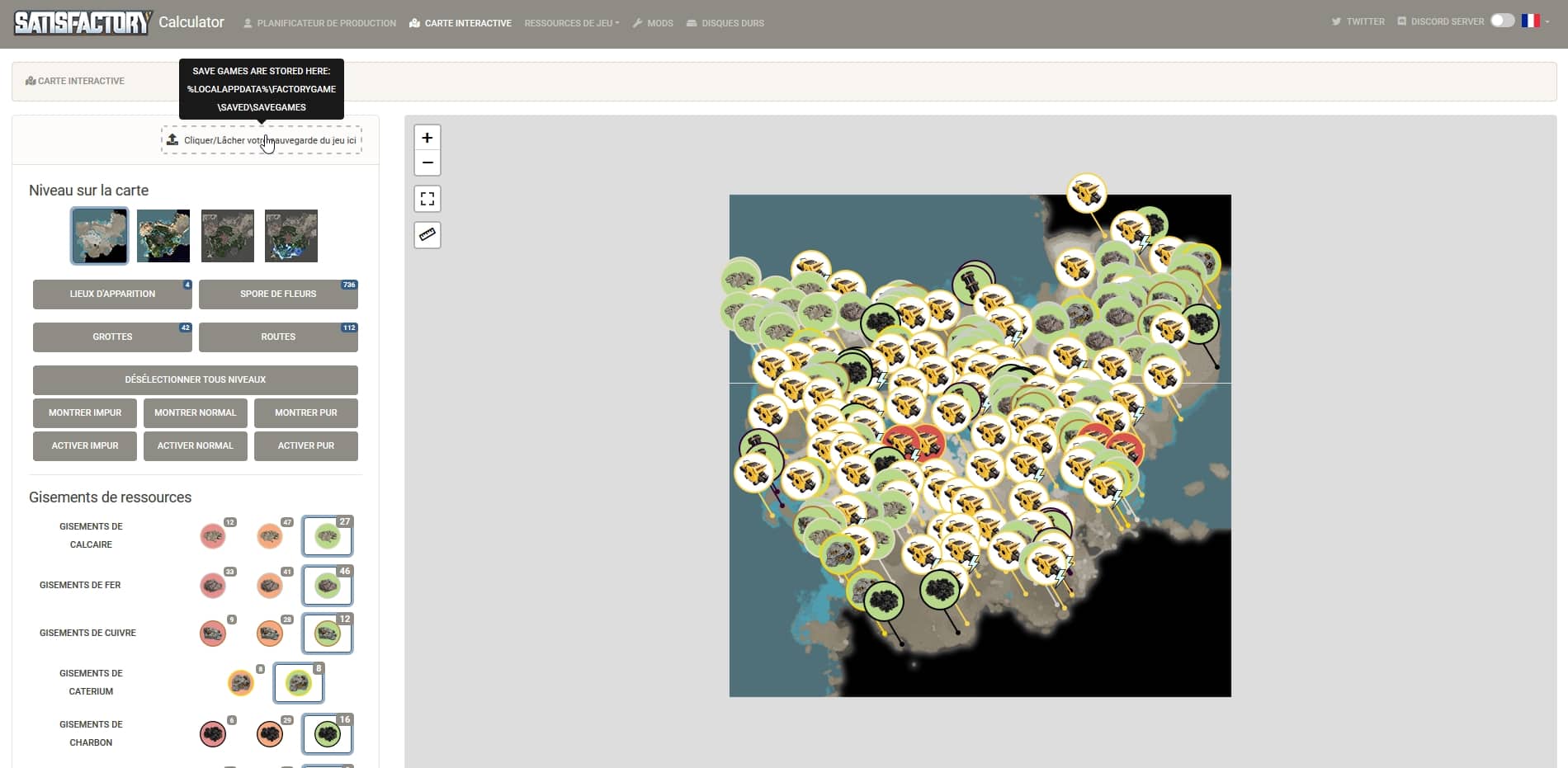This screenshot has height=768, width=1568.
Task: Open Discord Server link
Action: tap(1440, 21)
